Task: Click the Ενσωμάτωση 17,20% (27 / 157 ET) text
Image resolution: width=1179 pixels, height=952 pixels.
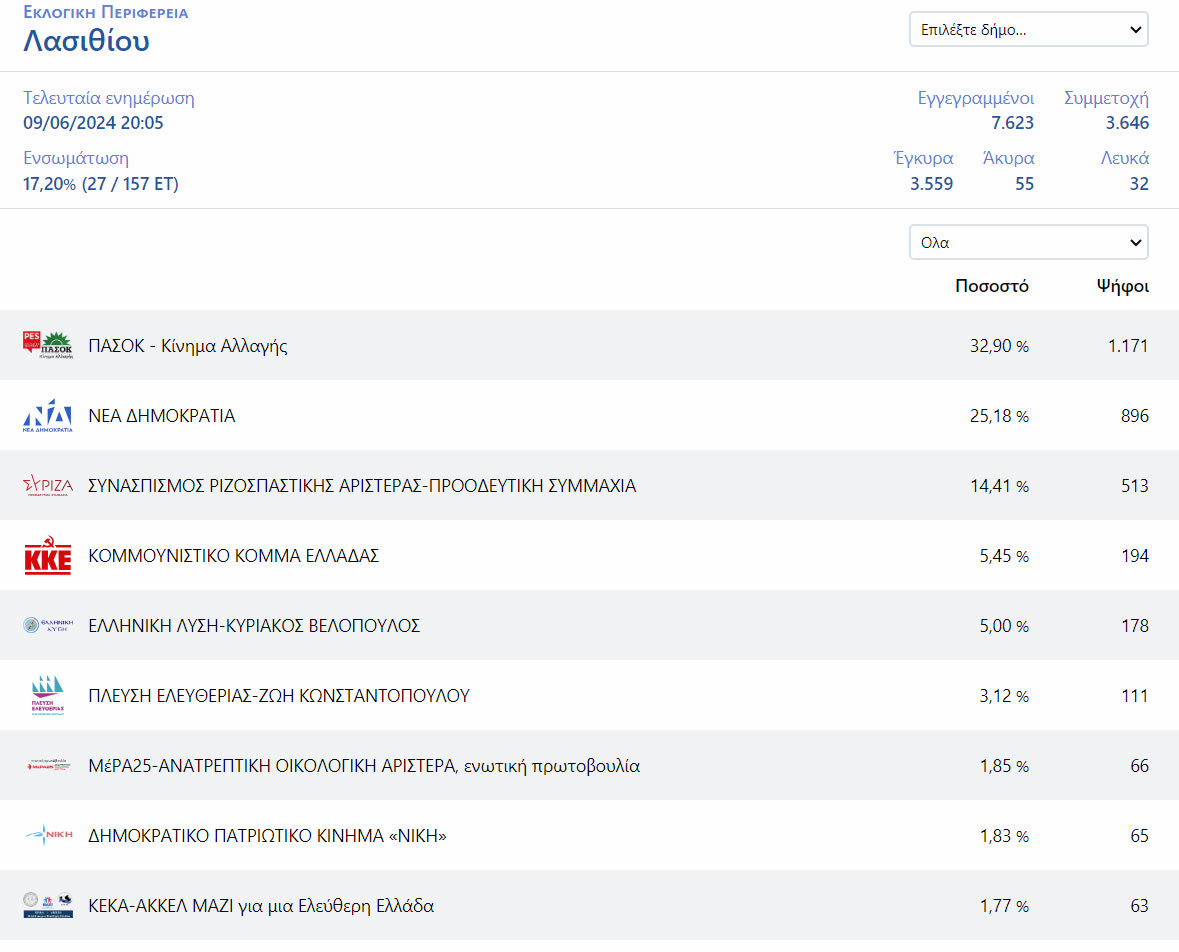Action: tap(101, 184)
